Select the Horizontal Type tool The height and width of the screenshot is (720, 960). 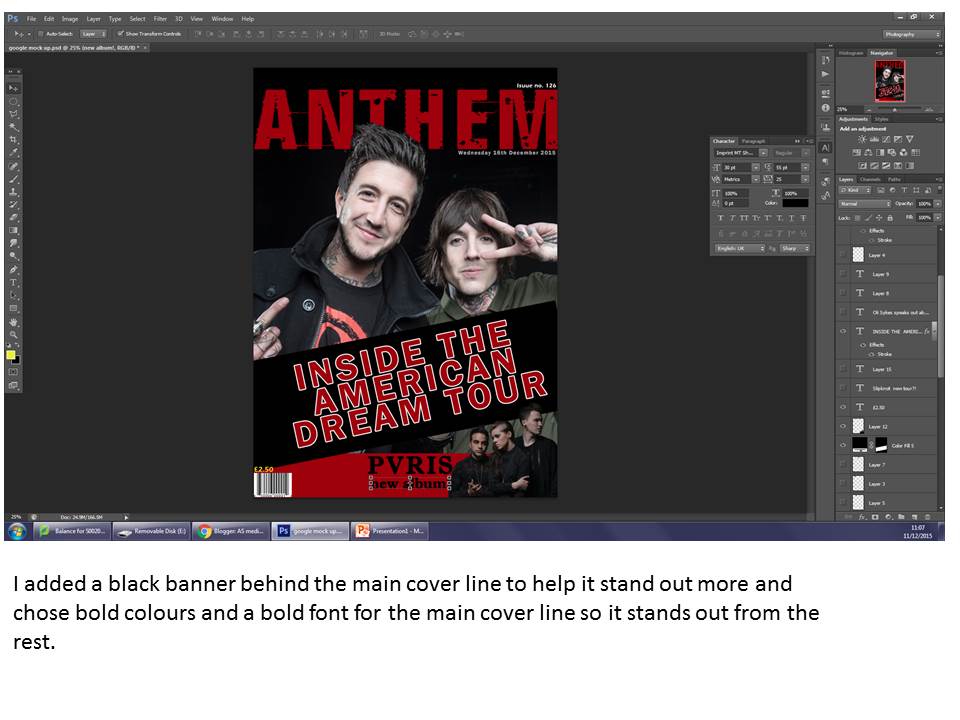(x=13, y=282)
